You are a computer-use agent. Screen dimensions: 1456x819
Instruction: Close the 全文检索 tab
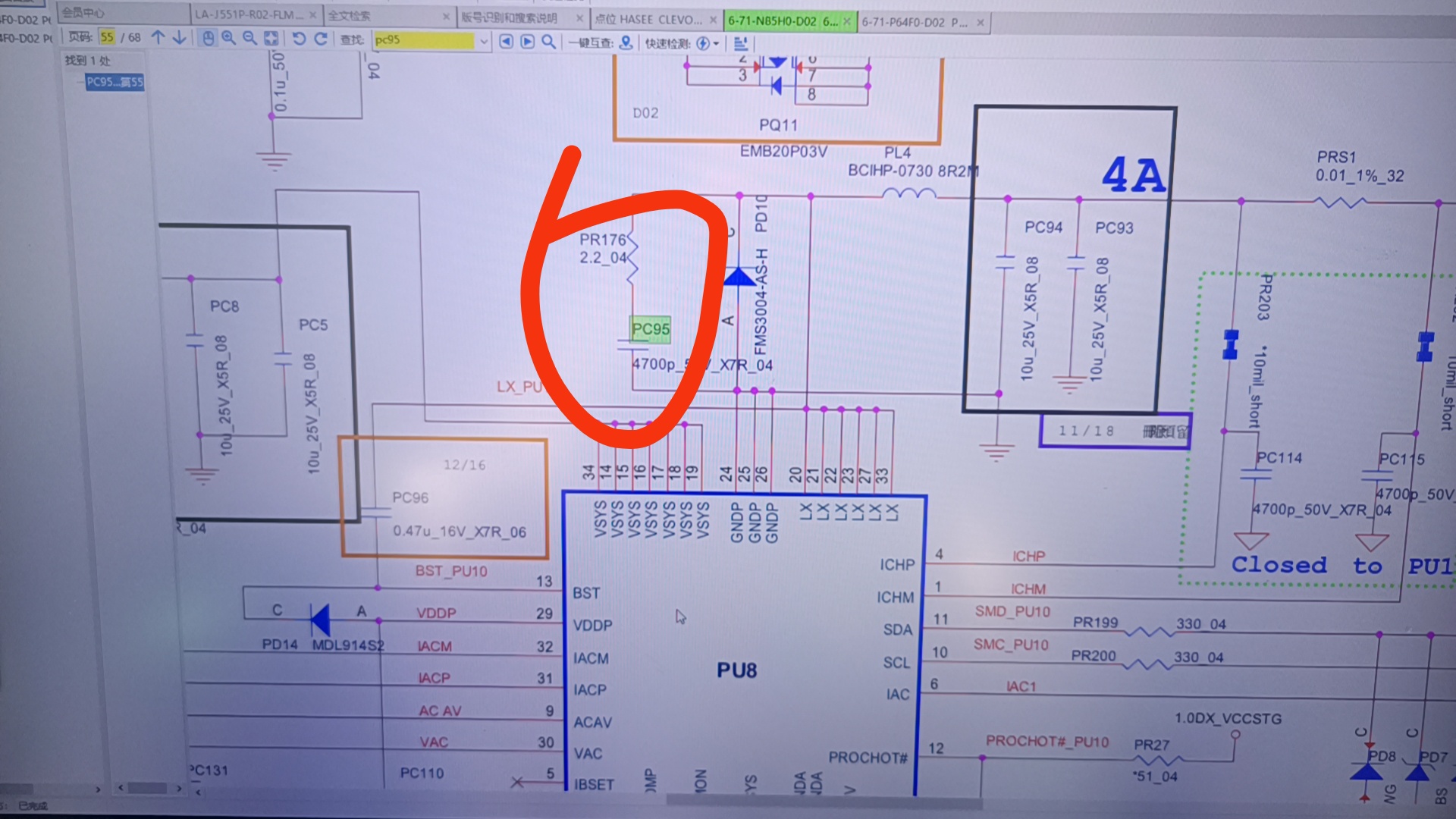tap(446, 17)
